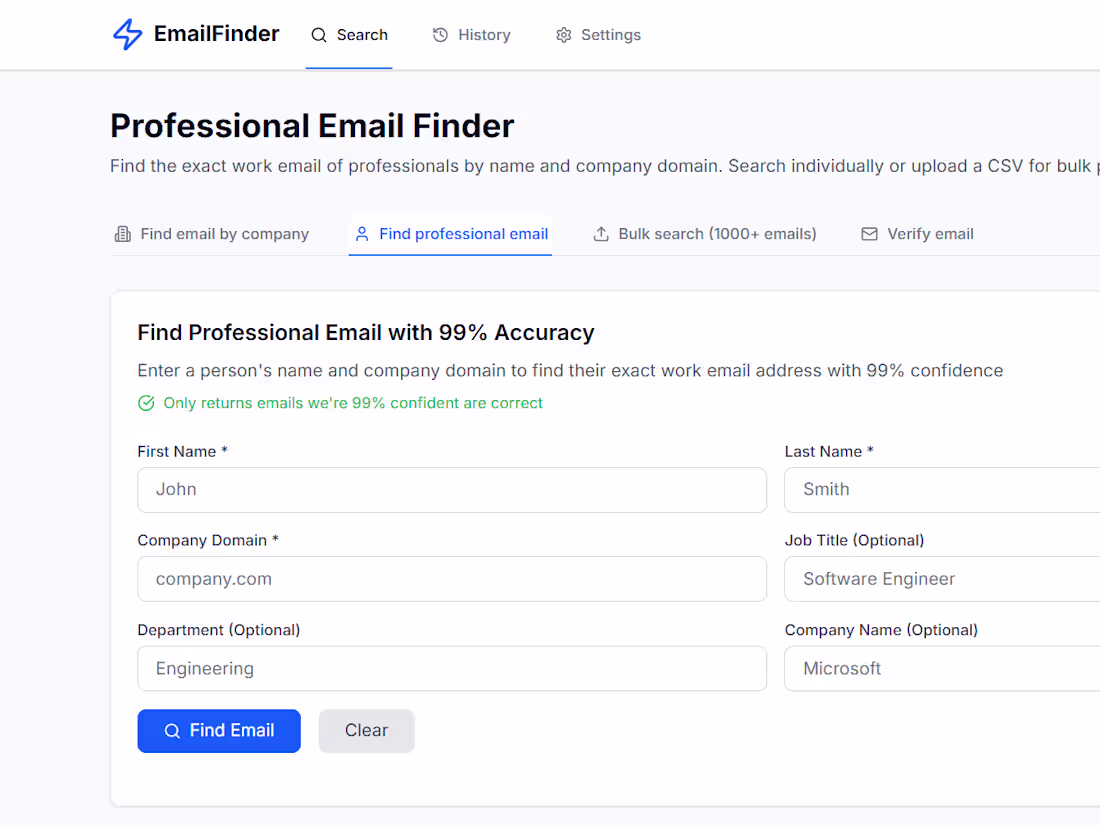Focus the First Name input field

pyautogui.click(x=452, y=490)
